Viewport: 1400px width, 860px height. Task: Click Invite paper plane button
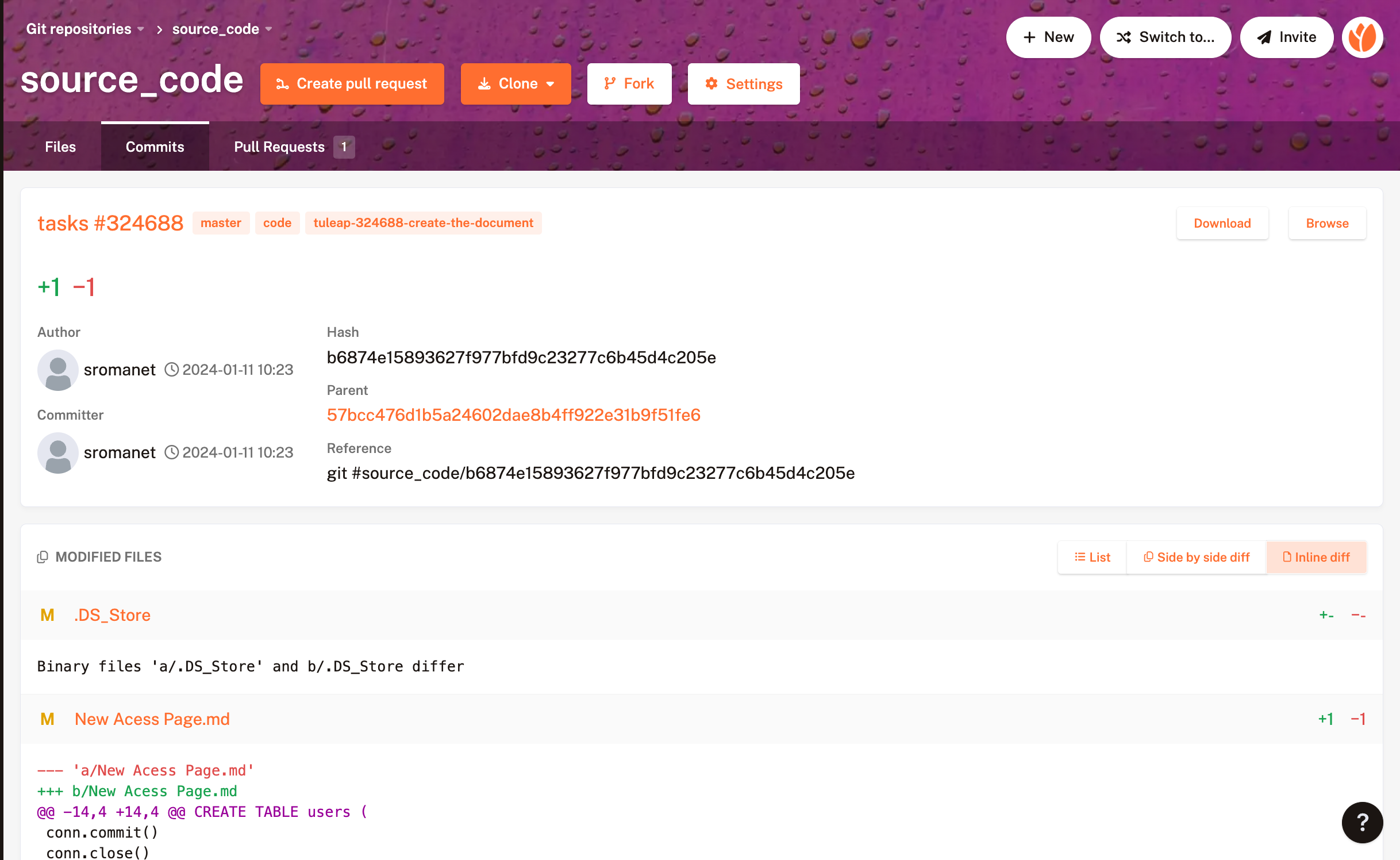pyautogui.click(x=1286, y=37)
